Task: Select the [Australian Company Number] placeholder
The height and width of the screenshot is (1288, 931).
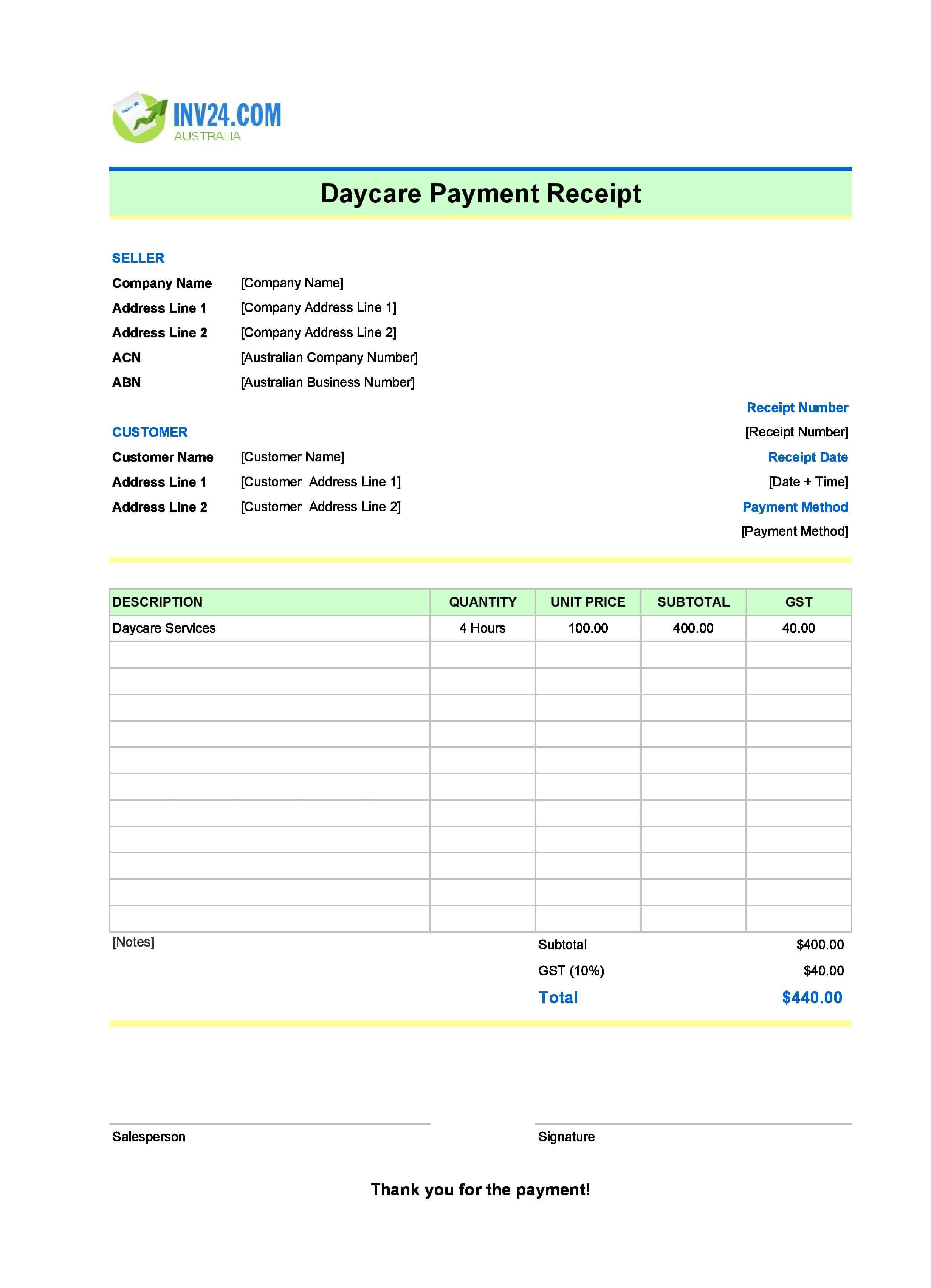Action: pyautogui.click(x=329, y=358)
